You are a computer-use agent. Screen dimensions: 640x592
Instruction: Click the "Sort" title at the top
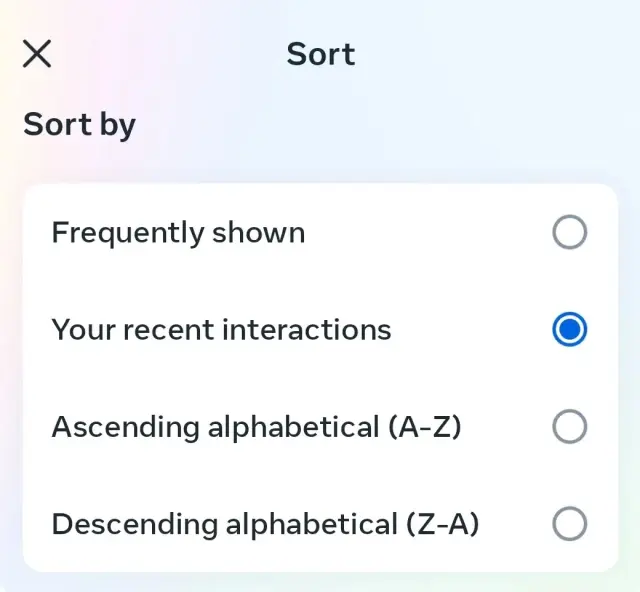(x=321, y=54)
